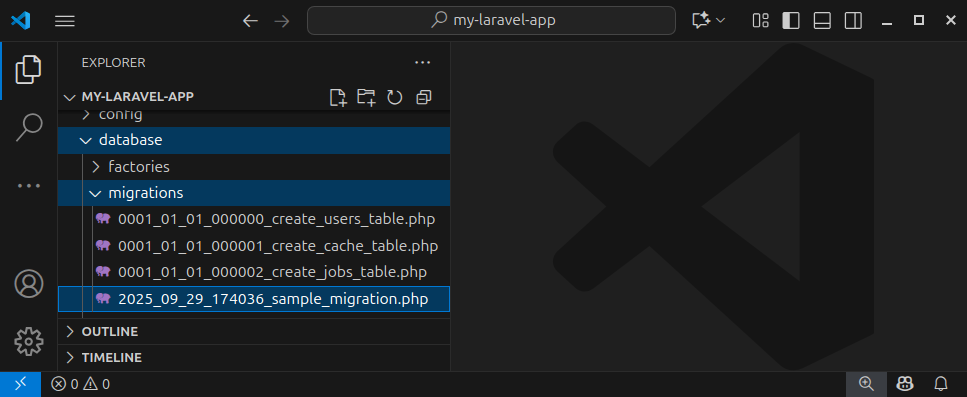The height and width of the screenshot is (397, 967).
Task: Refresh the Explorer tree
Action: 395,97
